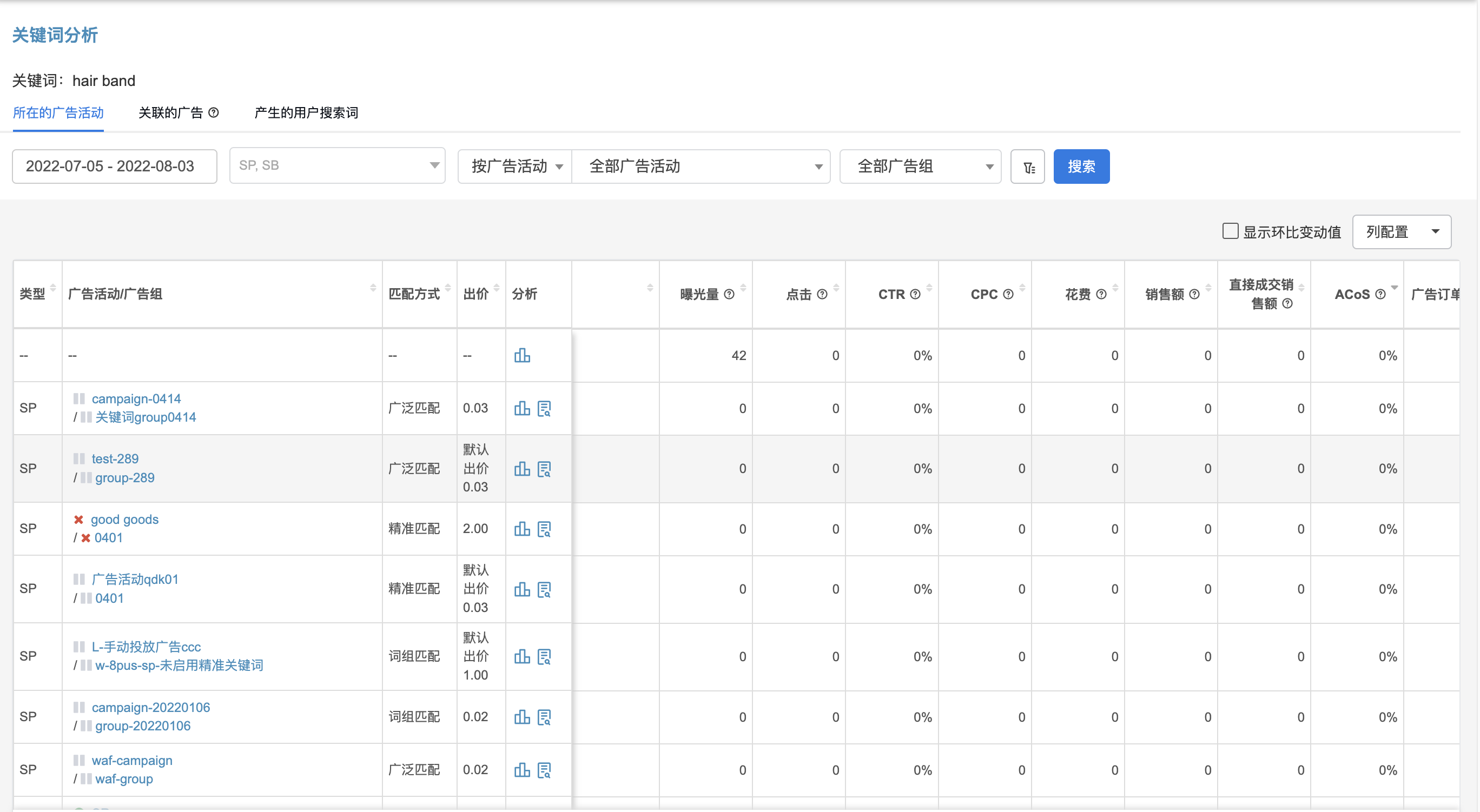
Task: Open search term report for 广告活动qdk01 row
Action: coord(544,589)
